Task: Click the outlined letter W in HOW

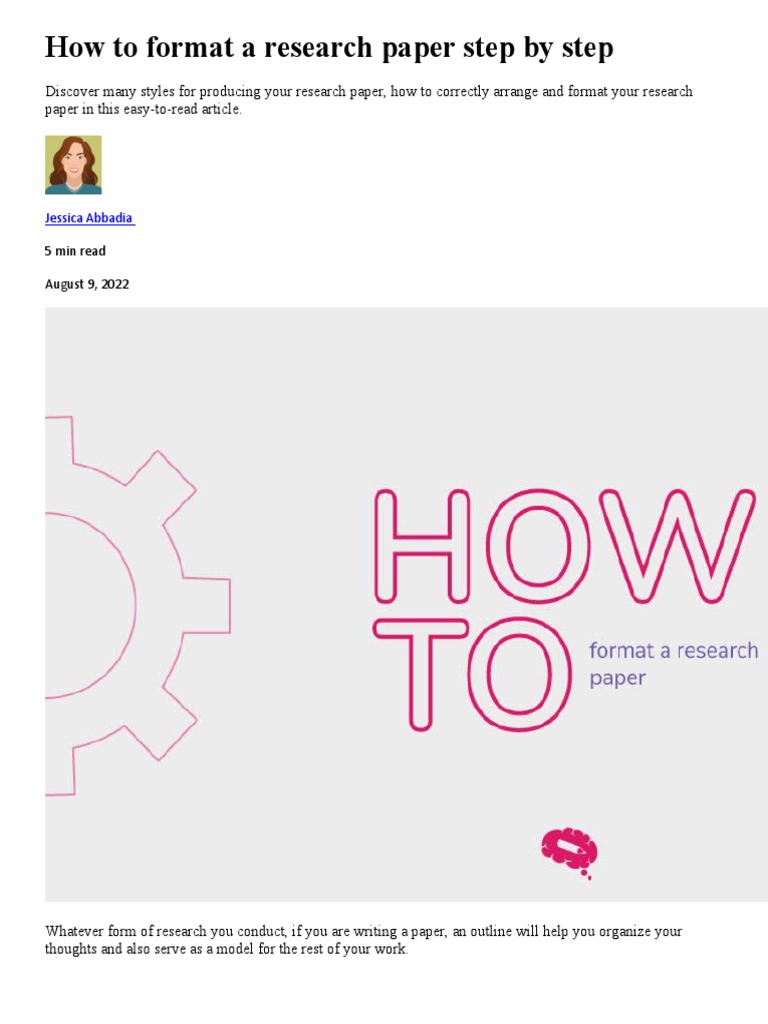Action: coord(677,546)
